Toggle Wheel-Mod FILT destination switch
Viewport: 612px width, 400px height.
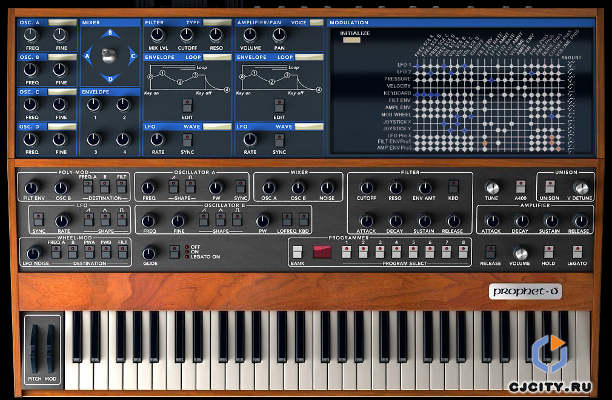123,252
